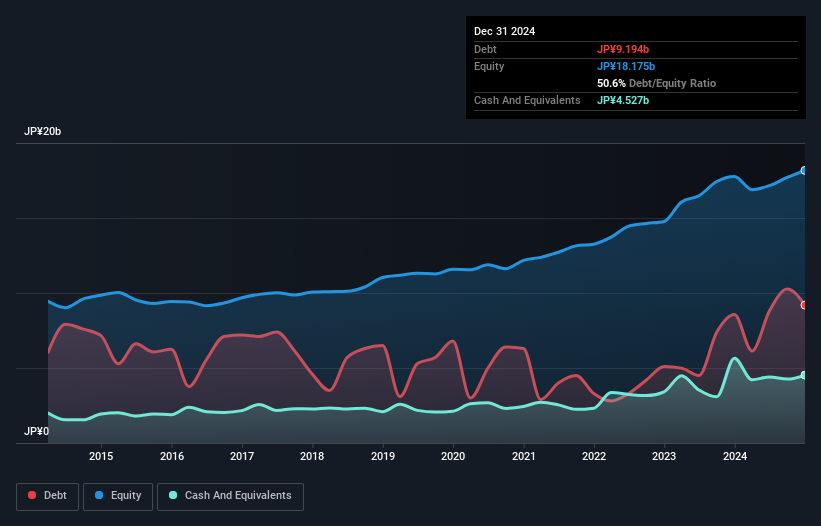Select the Cash endpoint marker on chart
821x526 pixels.
[x=804, y=375]
